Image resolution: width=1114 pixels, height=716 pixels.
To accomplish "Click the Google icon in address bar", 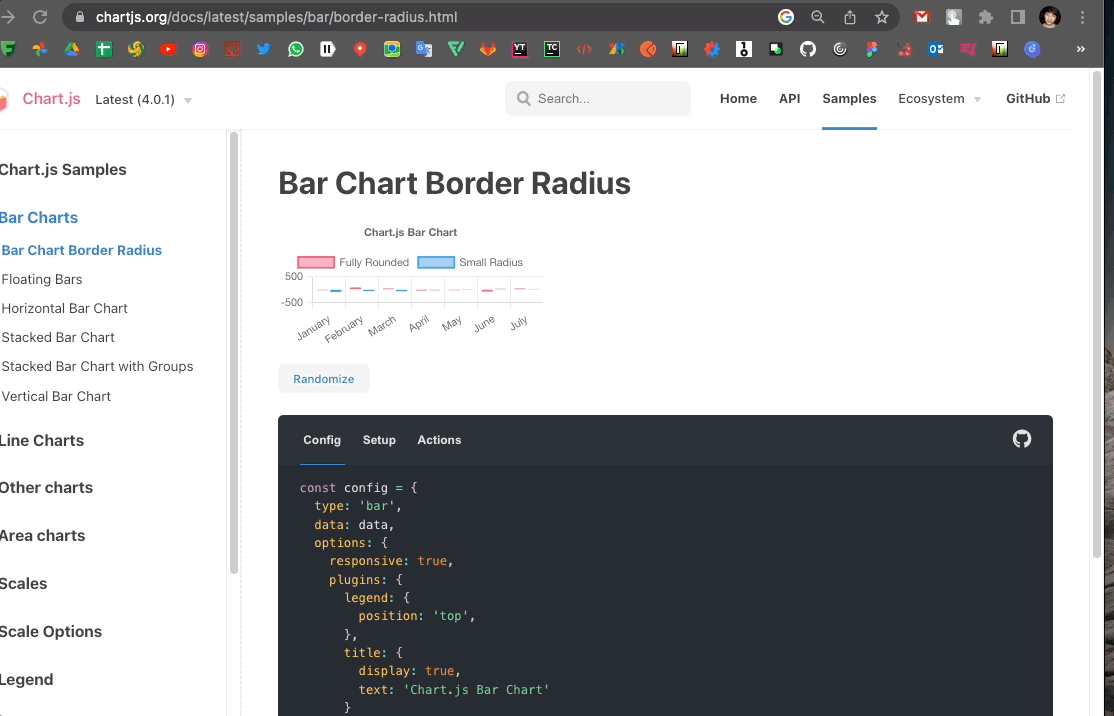I will pyautogui.click(x=786, y=17).
